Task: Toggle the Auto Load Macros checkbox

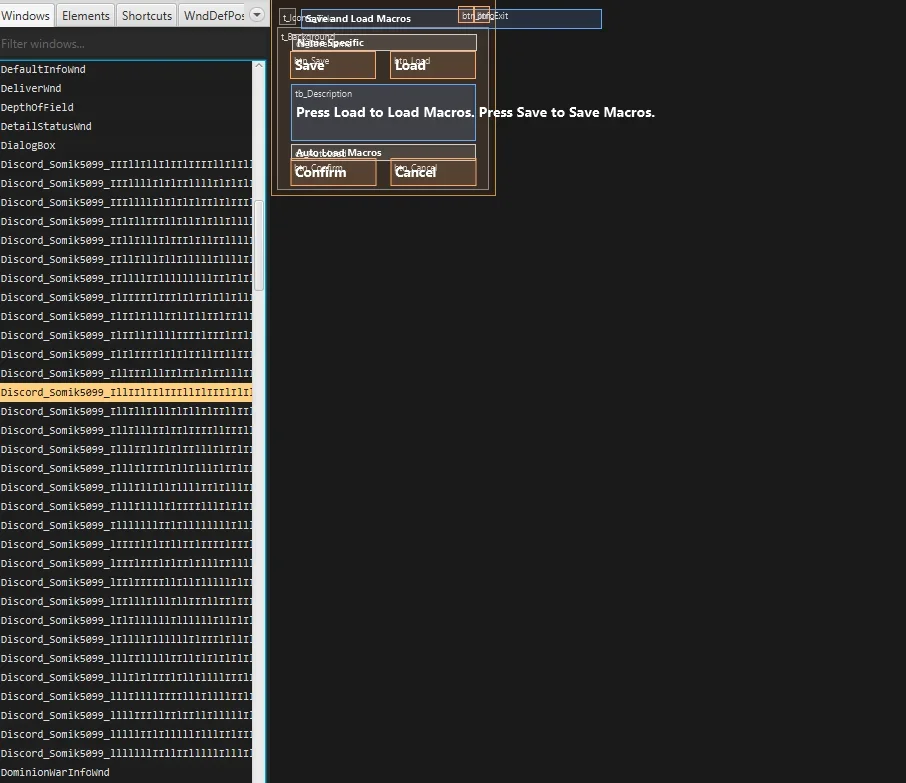Action: click(x=384, y=153)
